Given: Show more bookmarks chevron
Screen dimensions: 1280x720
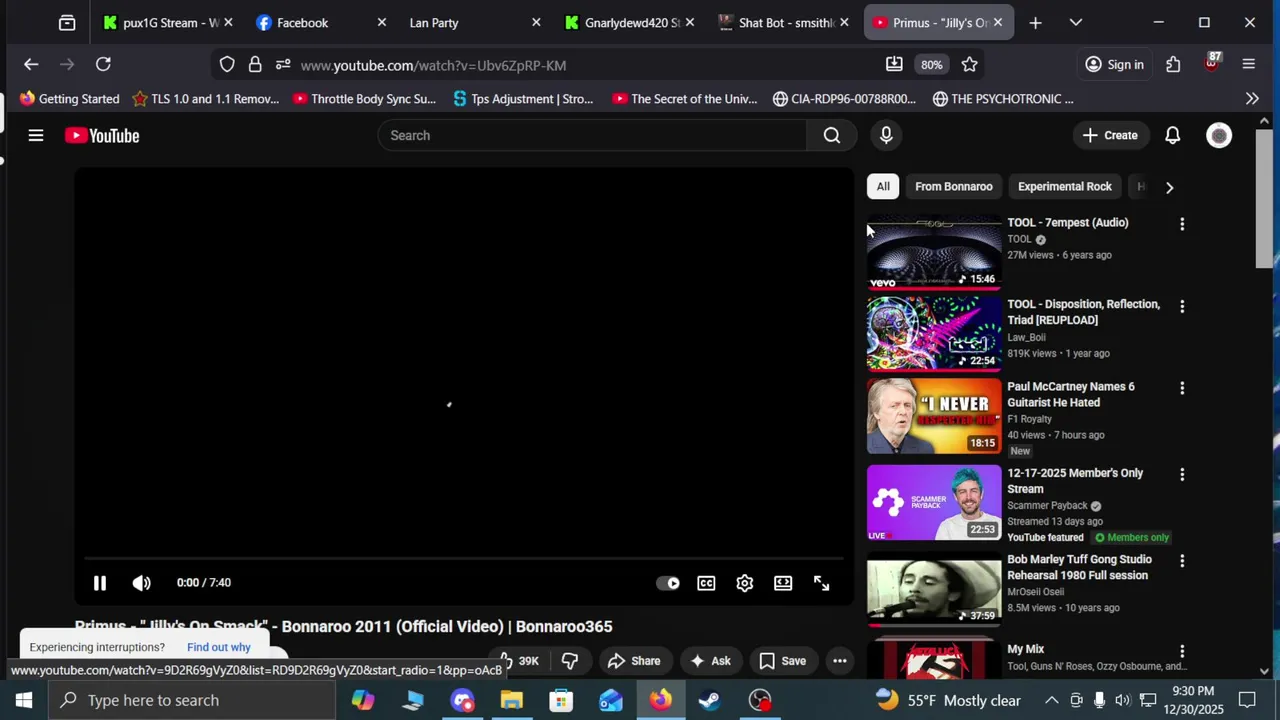Looking at the screenshot, I should pos(1252,99).
